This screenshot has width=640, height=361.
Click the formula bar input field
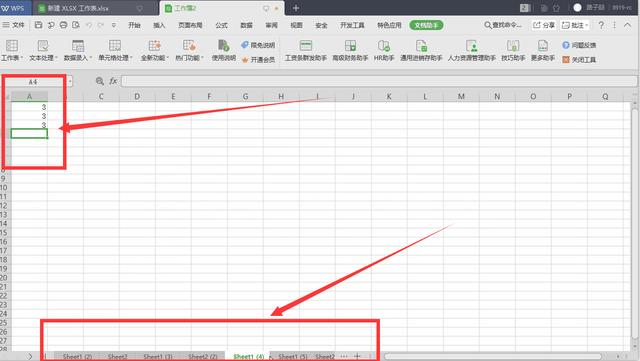pyautogui.click(x=379, y=81)
